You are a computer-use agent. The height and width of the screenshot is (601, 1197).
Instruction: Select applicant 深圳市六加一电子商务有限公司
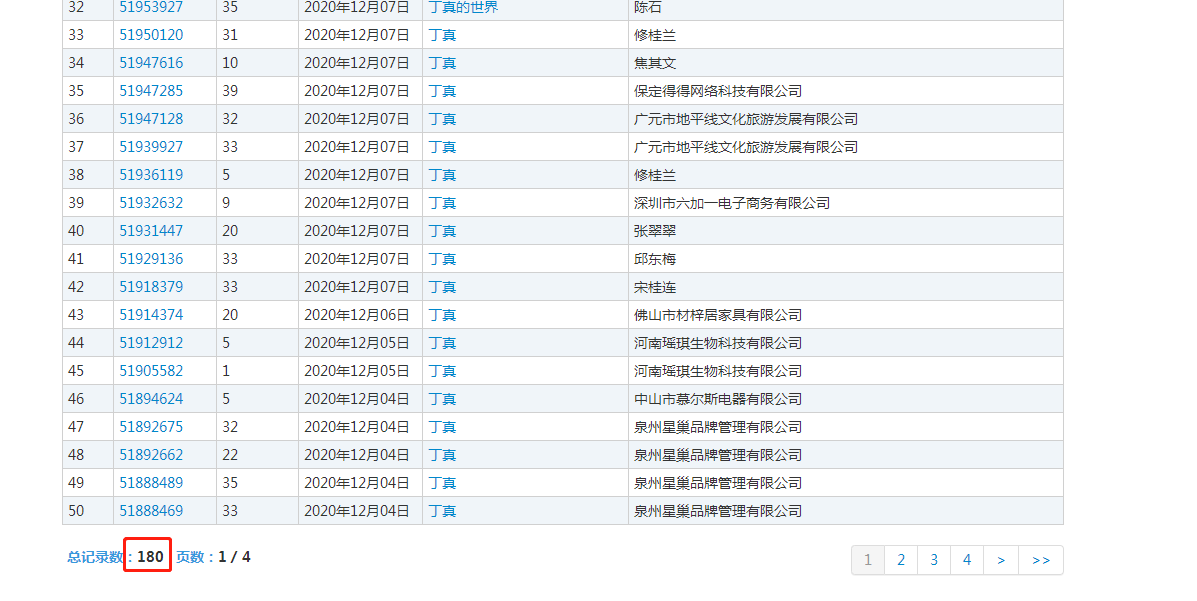[x=731, y=203]
